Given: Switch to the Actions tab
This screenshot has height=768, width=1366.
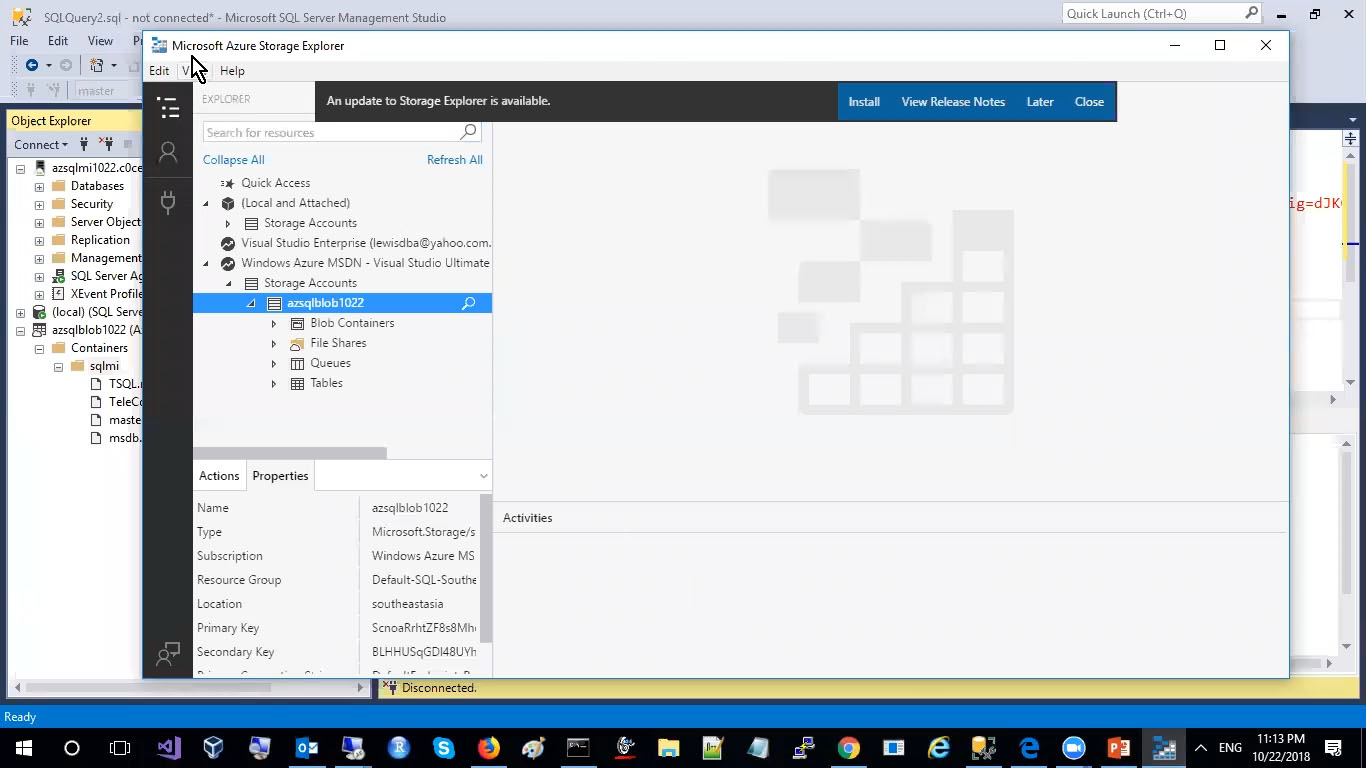Looking at the screenshot, I should coord(219,476).
